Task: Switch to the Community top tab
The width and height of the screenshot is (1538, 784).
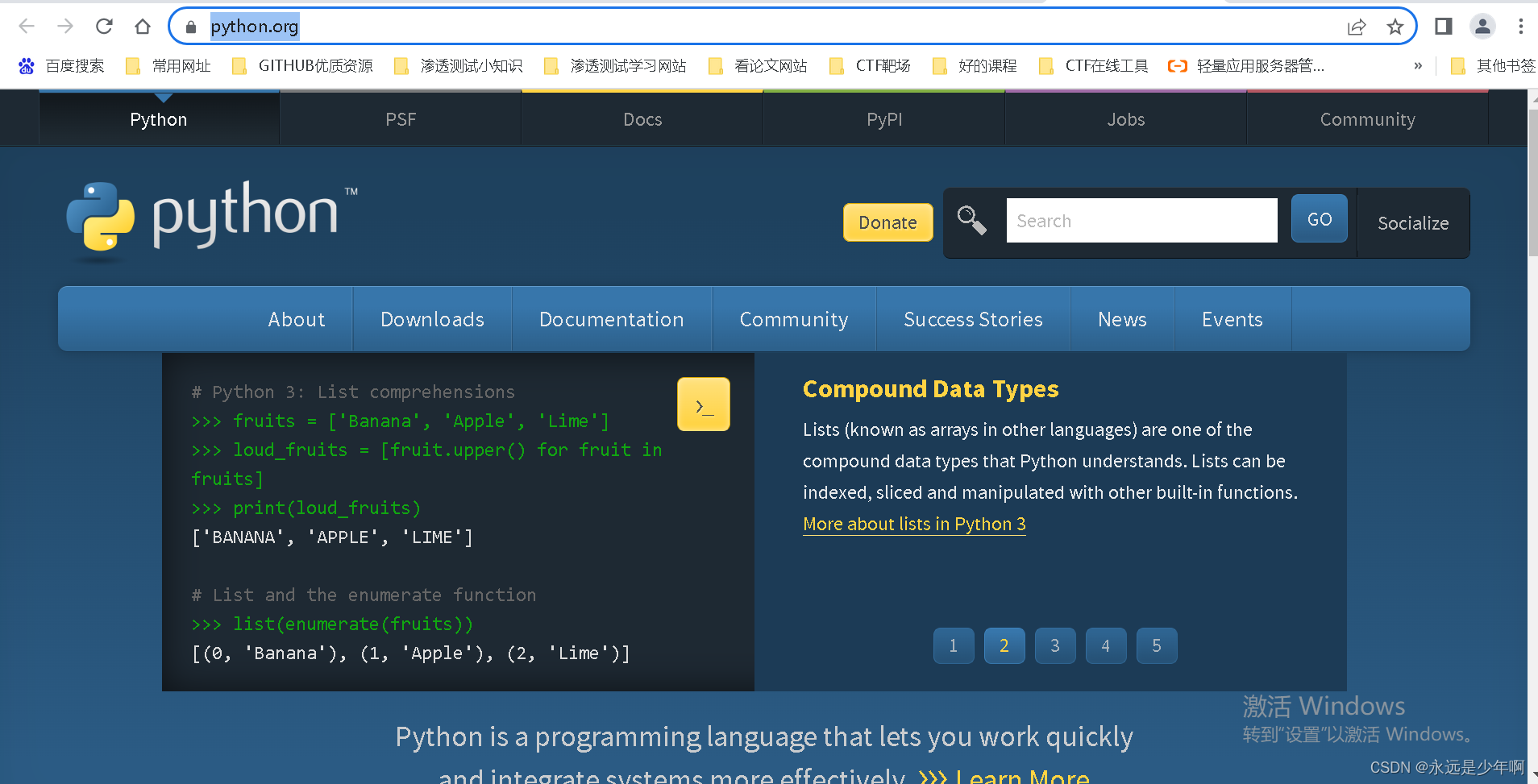Action: (1368, 119)
